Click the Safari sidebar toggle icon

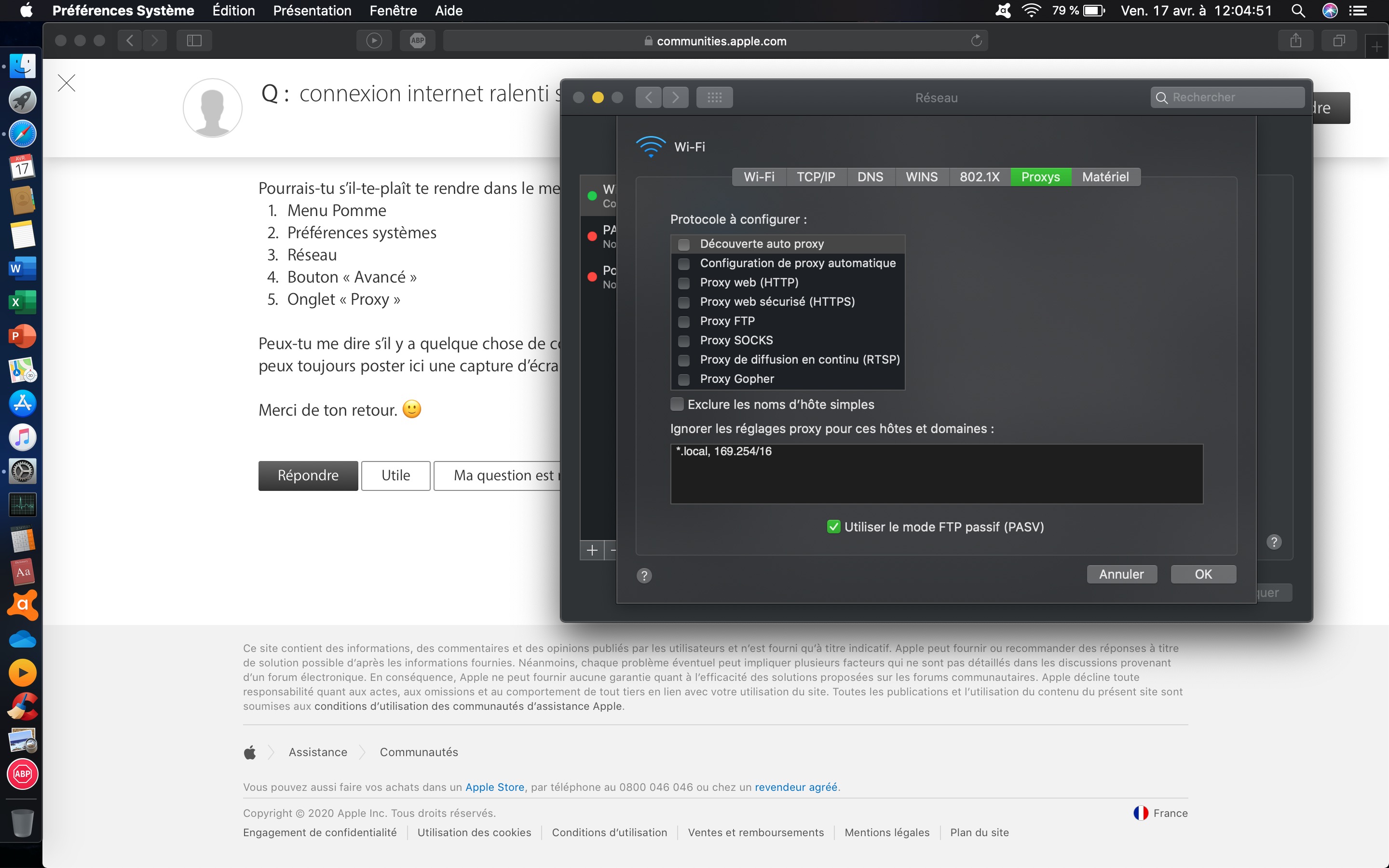click(194, 41)
